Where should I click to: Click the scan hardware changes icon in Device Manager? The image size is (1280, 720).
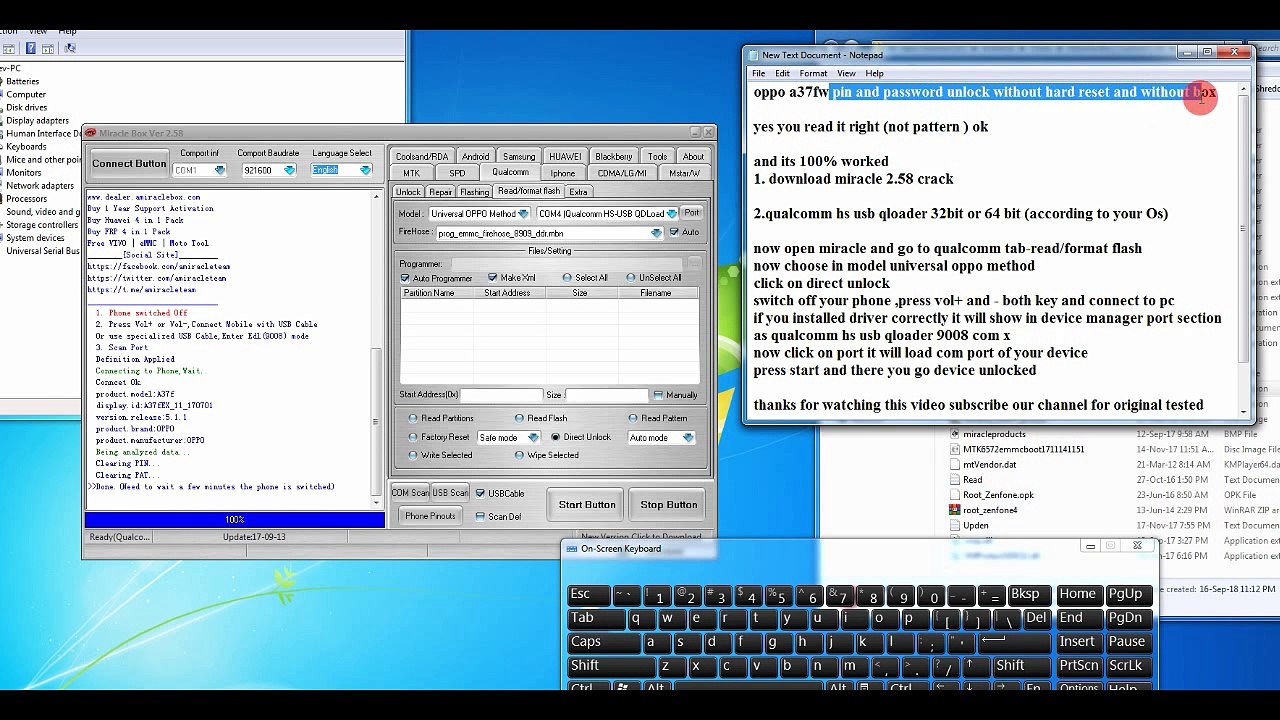point(69,47)
